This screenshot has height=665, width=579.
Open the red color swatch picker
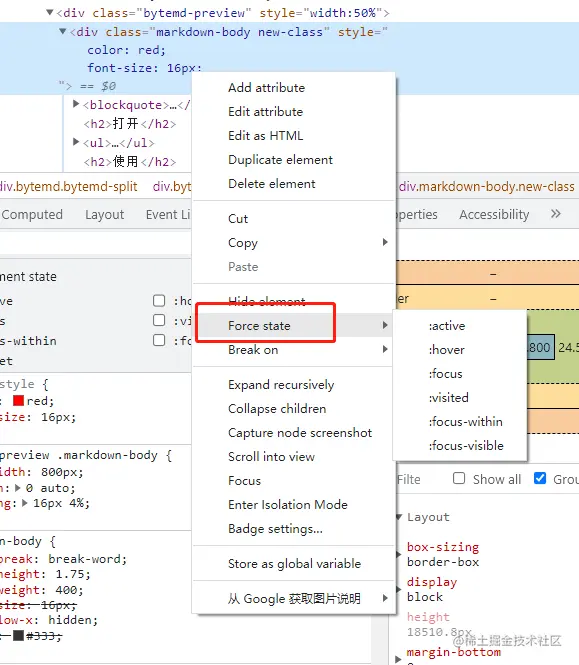click(x=18, y=401)
